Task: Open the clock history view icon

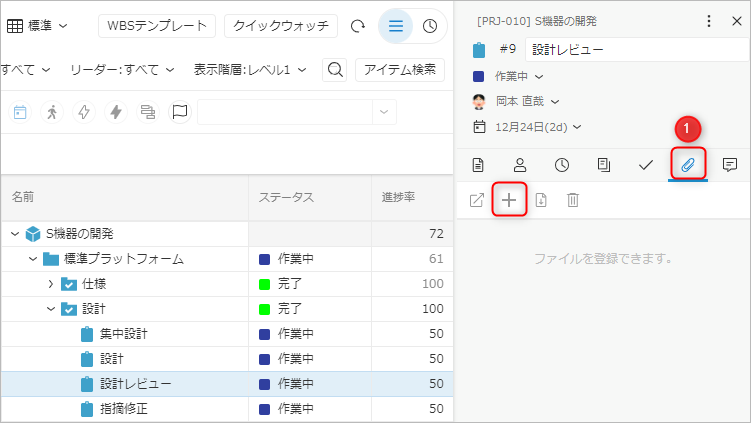Action: pos(430,26)
